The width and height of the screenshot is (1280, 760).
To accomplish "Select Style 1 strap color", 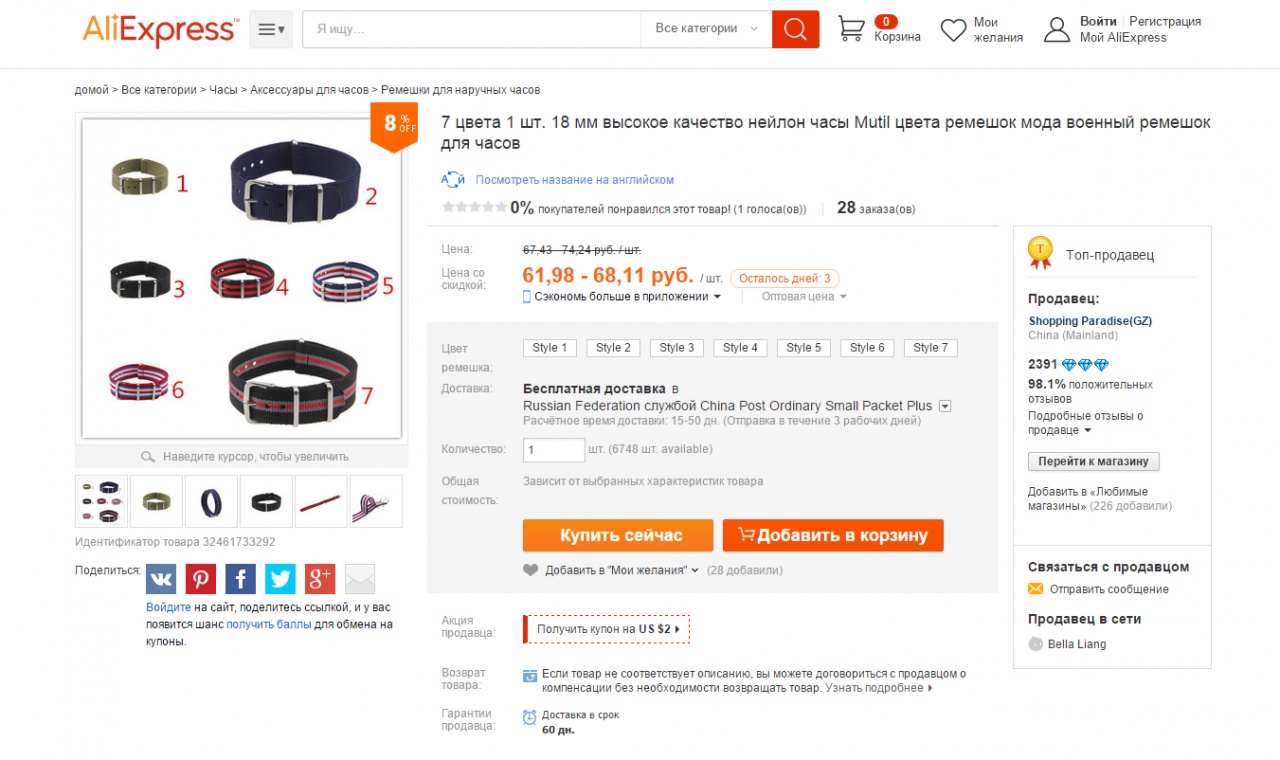I will tap(550, 348).
